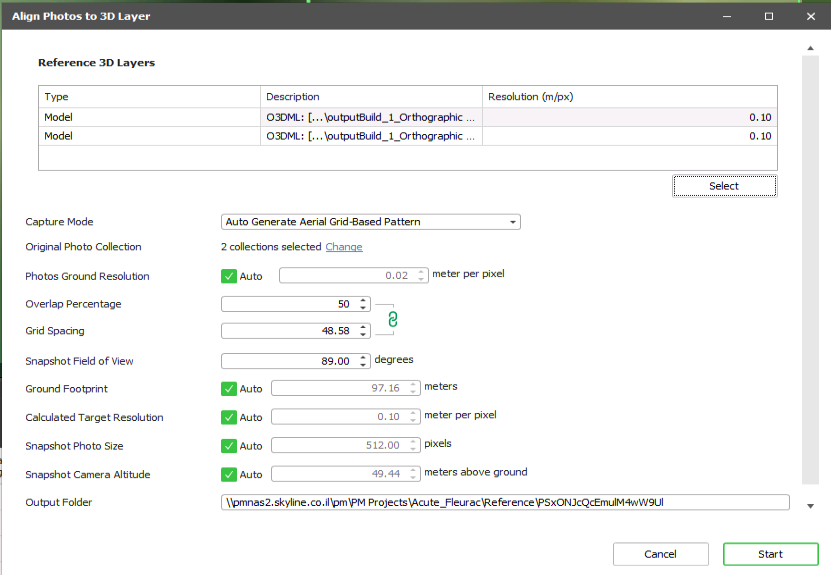This screenshot has width=831, height=575.
Task: Click the Select button for reference layers
Action: pos(724,186)
